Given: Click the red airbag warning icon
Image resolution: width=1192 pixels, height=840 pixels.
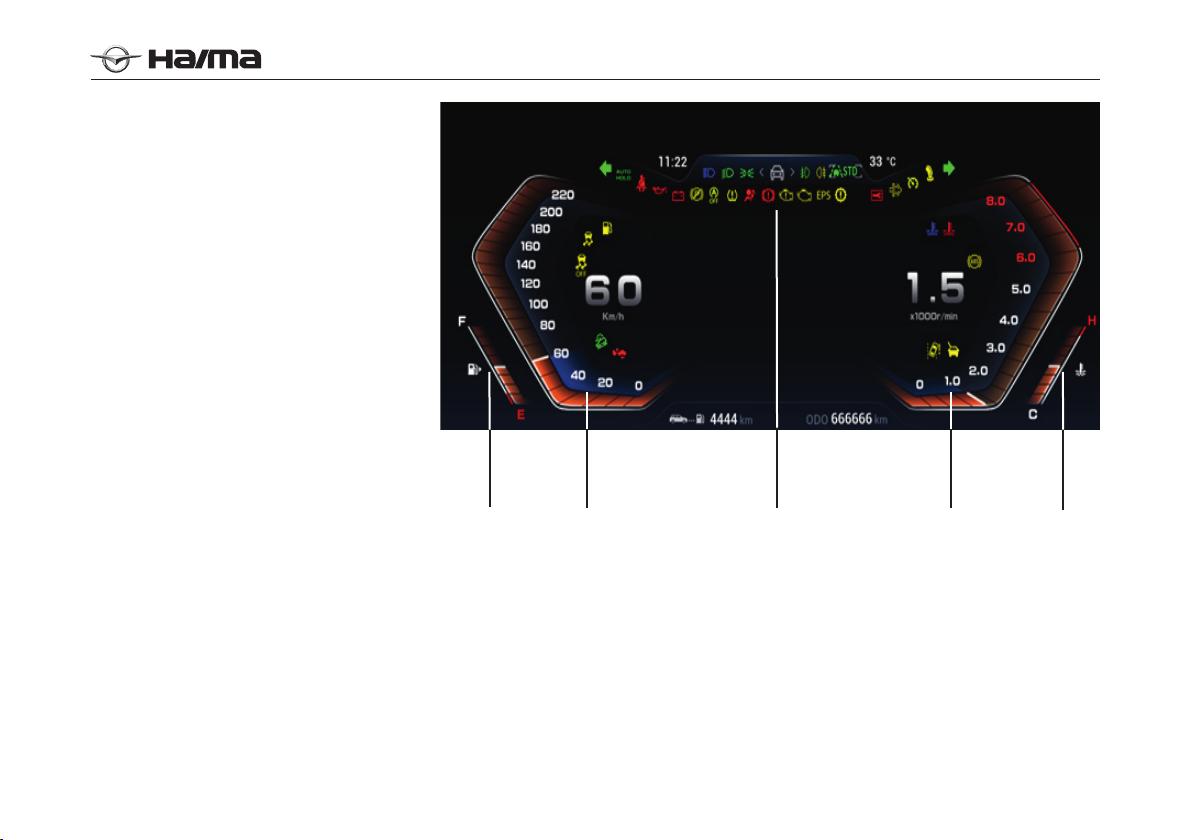Looking at the screenshot, I should [x=750, y=195].
